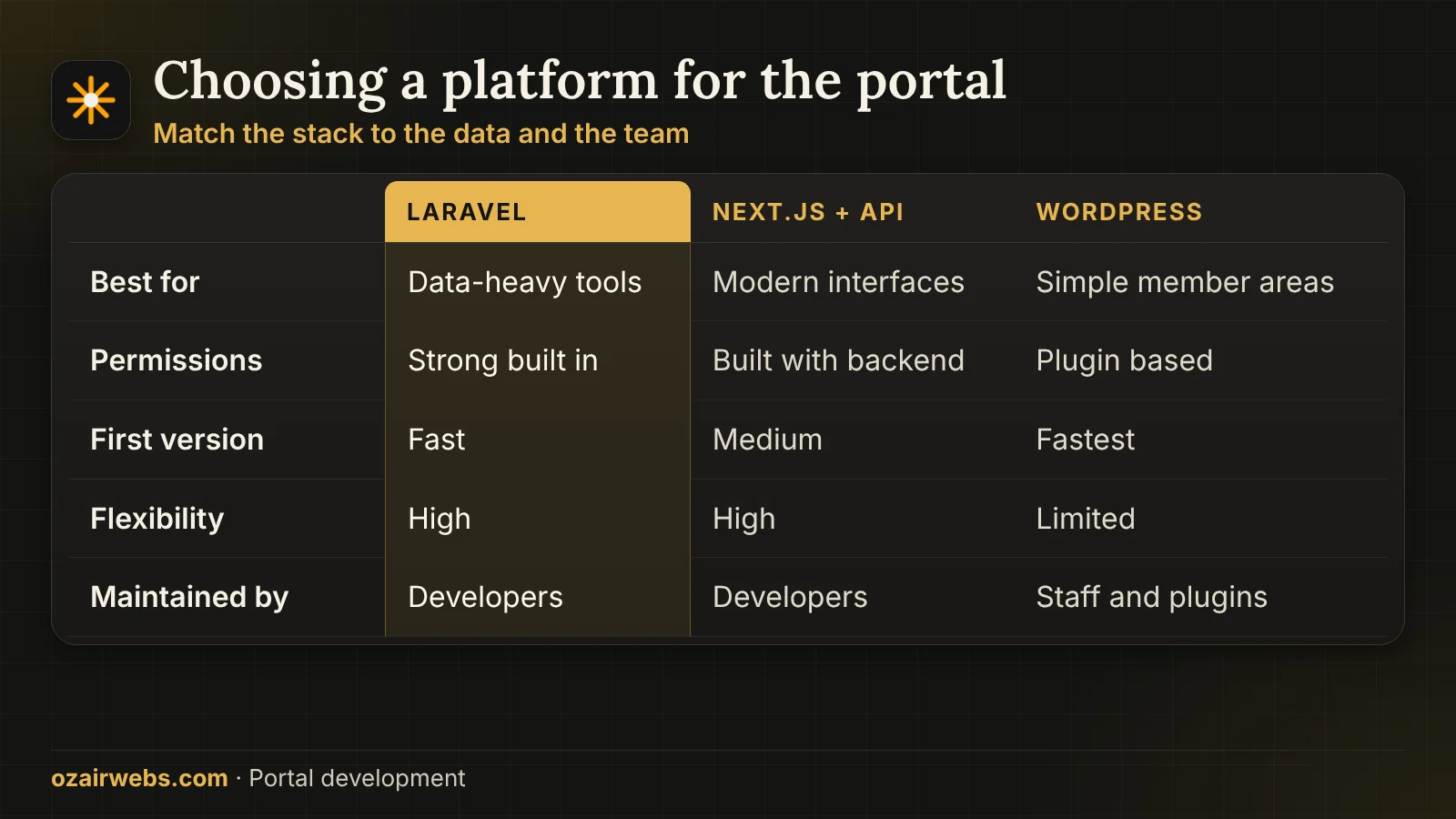Click the 'Best for' row label
Image resolution: width=1456 pixels, height=819 pixels.
click(x=145, y=282)
